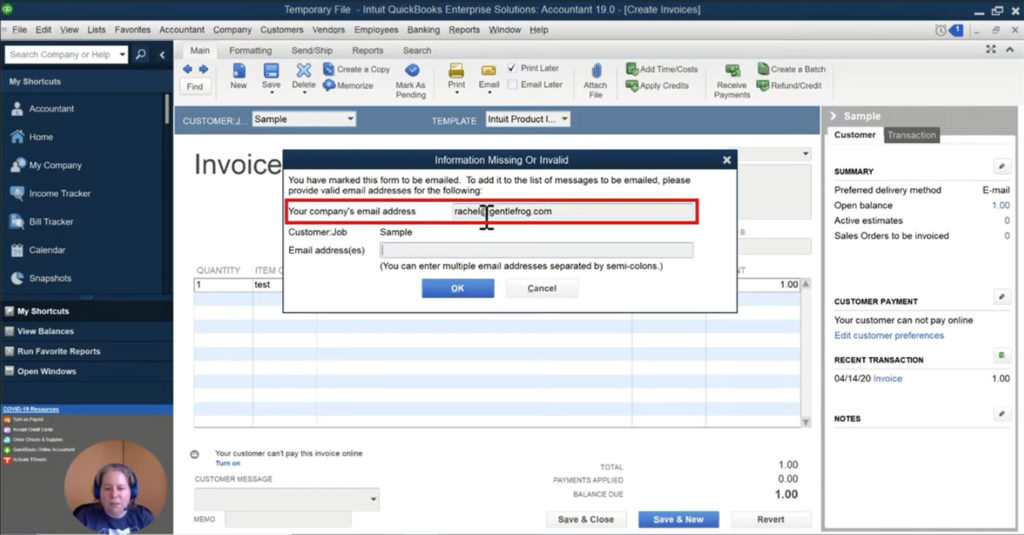Click the customer Email address(es) input field
This screenshot has height=535, width=1024.
(x=536, y=250)
